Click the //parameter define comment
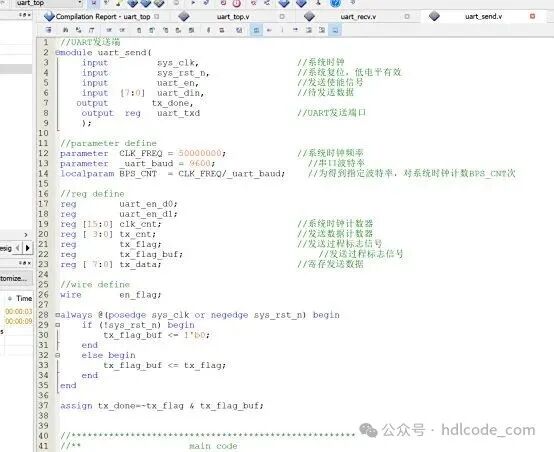 point(108,143)
